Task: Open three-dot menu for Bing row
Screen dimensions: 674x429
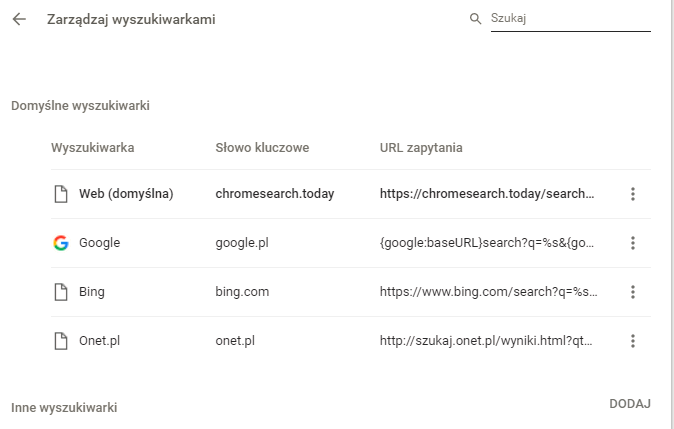Action: pyautogui.click(x=633, y=292)
